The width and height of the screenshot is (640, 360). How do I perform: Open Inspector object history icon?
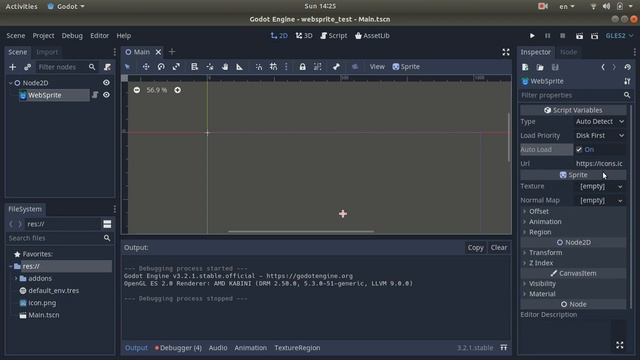(x=628, y=67)
